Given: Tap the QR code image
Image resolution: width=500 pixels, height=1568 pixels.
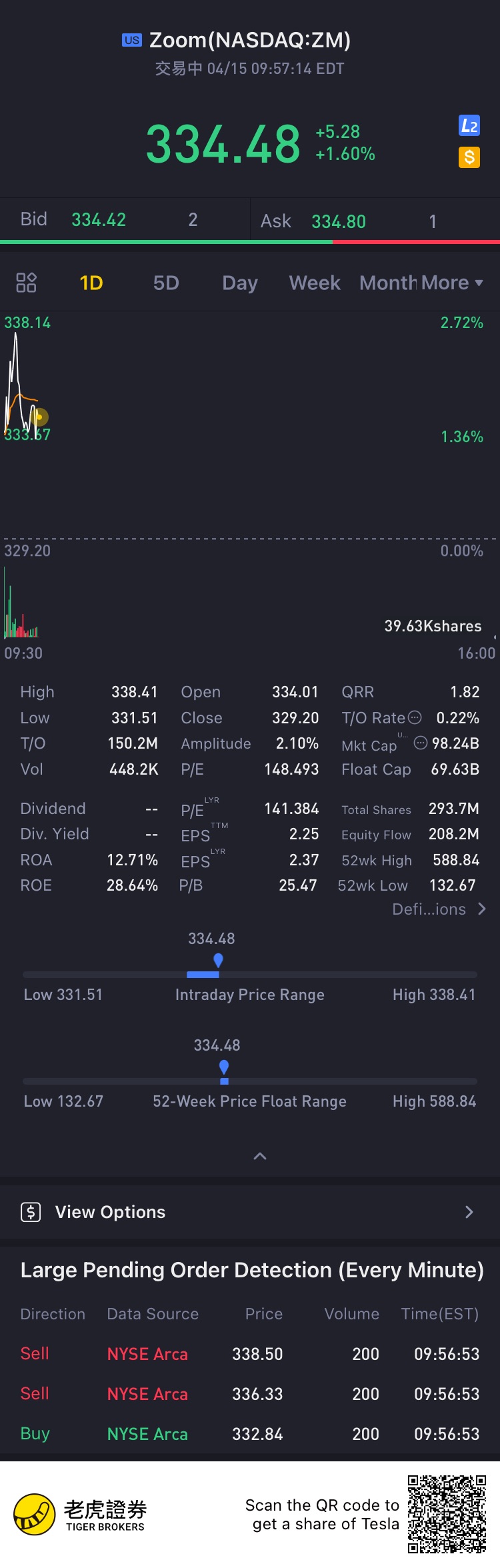Looking at the screenshot, I should 447,1514.
